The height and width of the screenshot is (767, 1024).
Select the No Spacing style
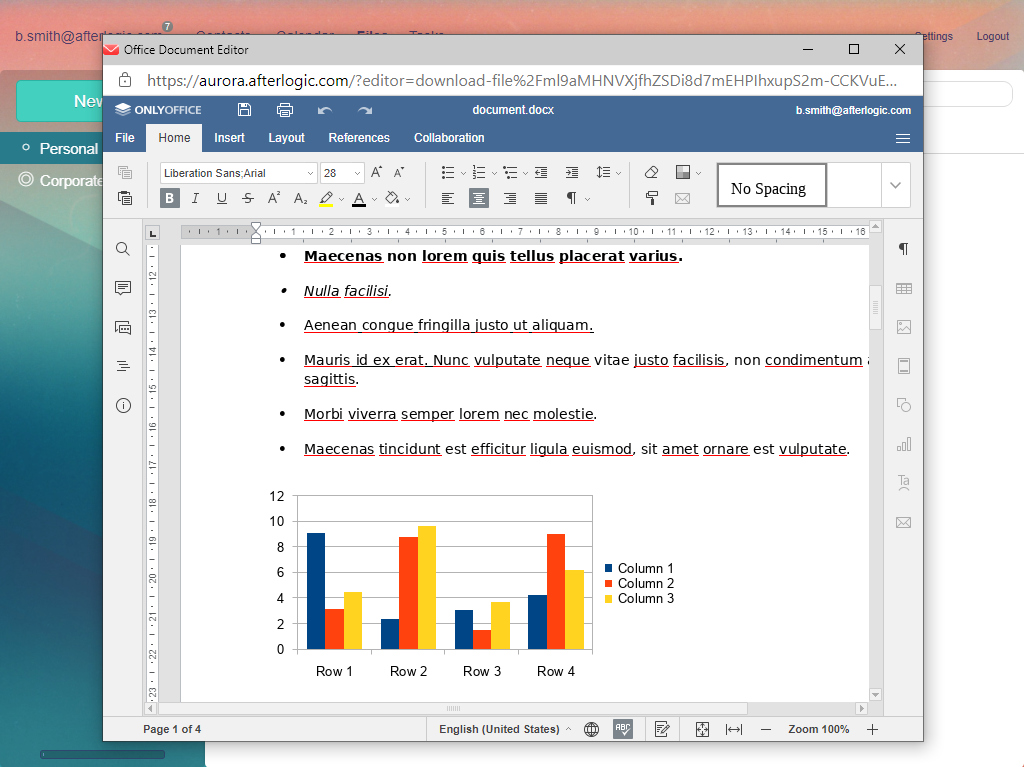pyautogui.click(x=771, y=186)
